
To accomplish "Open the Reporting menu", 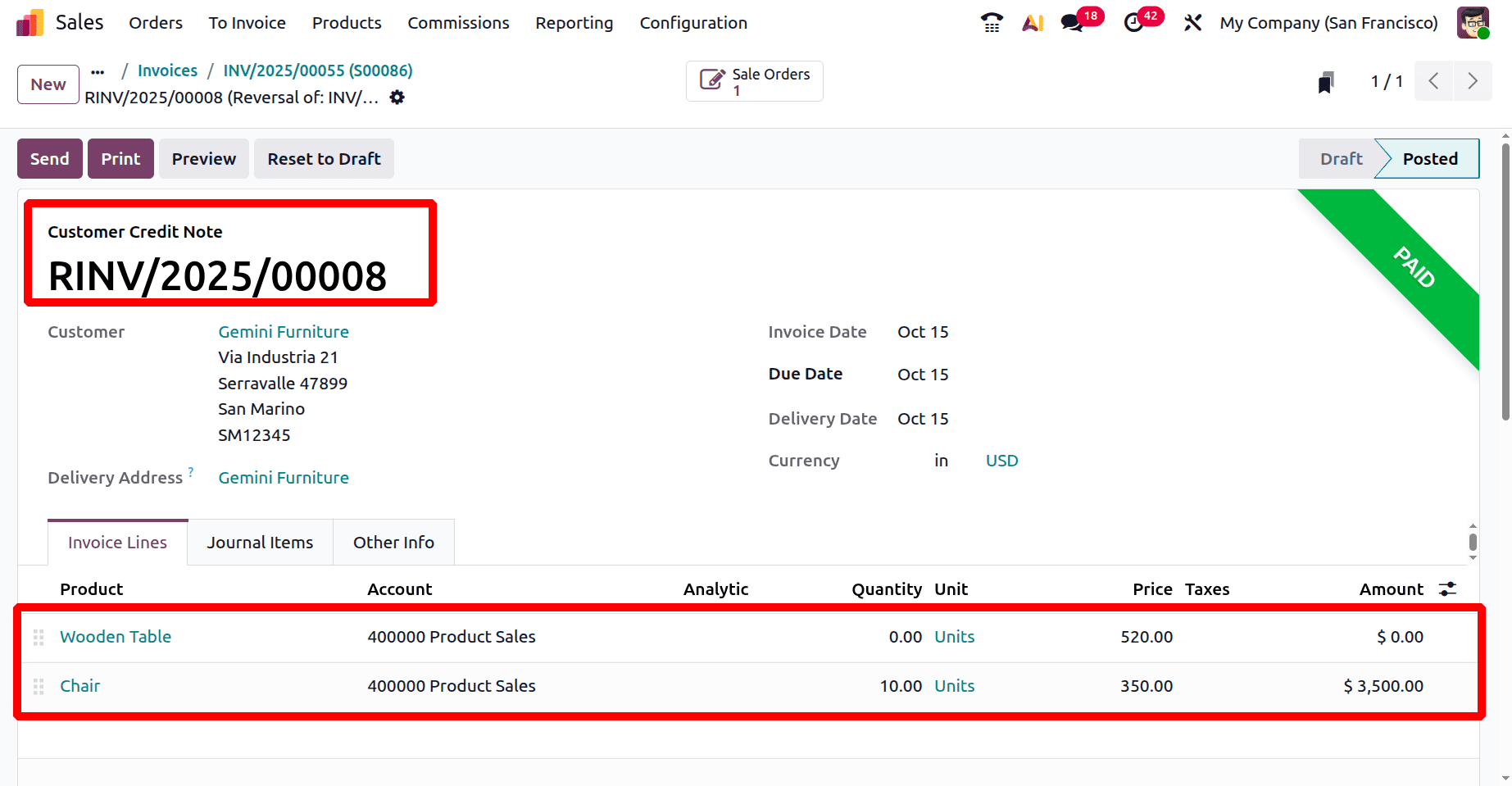I will [x=574, y=23].
